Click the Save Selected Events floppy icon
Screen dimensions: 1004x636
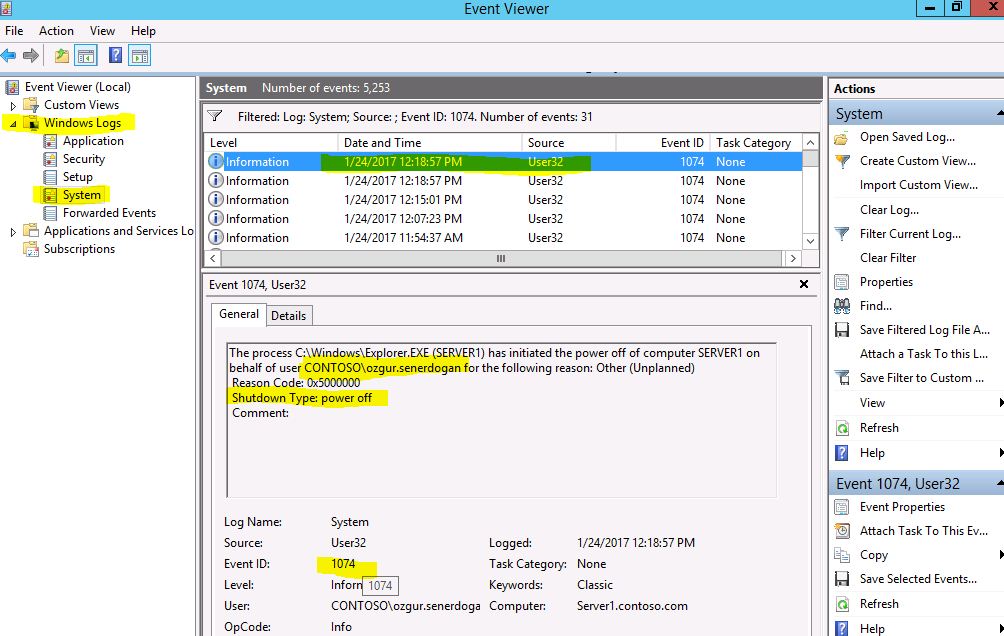click(x=842, y=579)
